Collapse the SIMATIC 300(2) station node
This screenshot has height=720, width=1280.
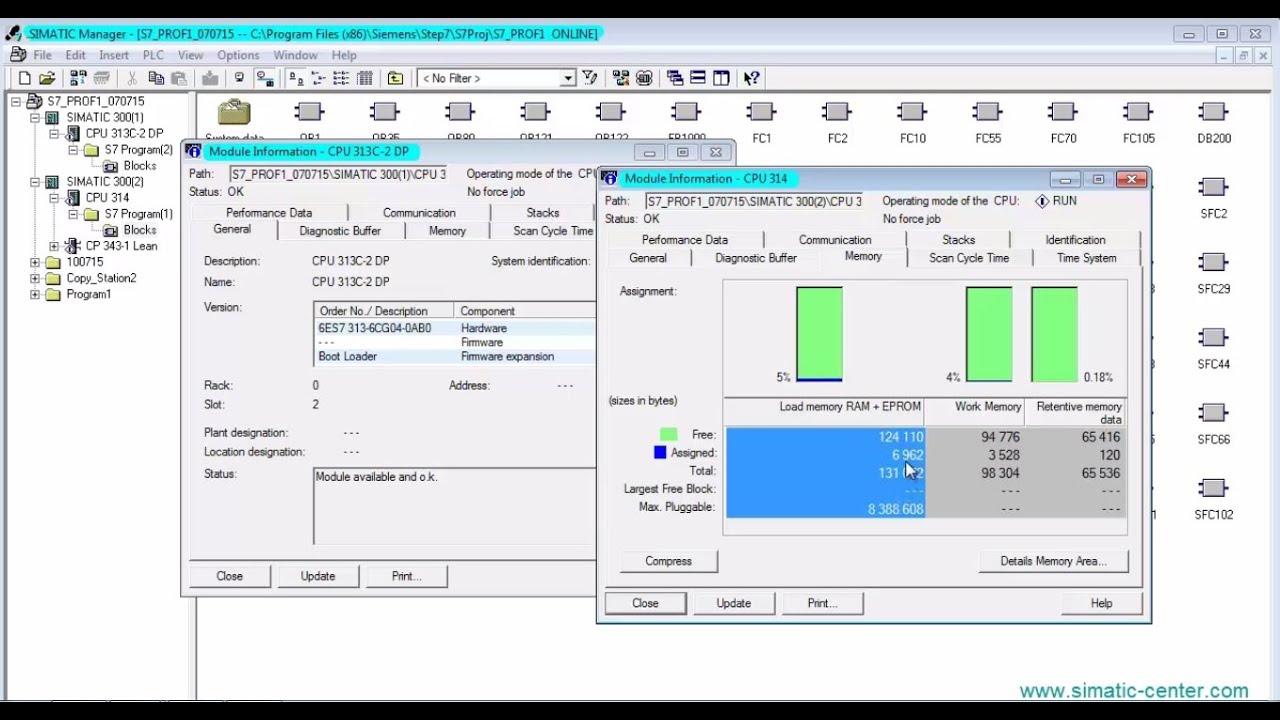point(35,182)
